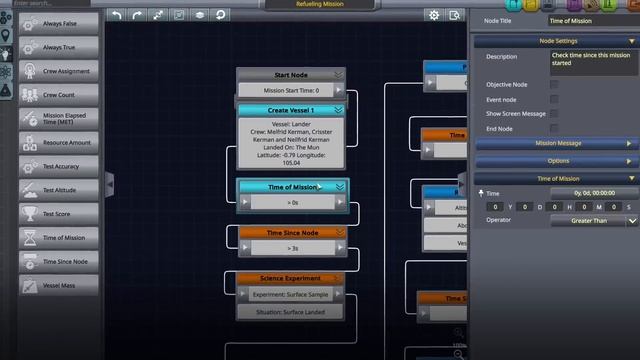This screenshot has width=640, height=360.
Task: Add a Crew Assignment node
Action: (58, 71)
